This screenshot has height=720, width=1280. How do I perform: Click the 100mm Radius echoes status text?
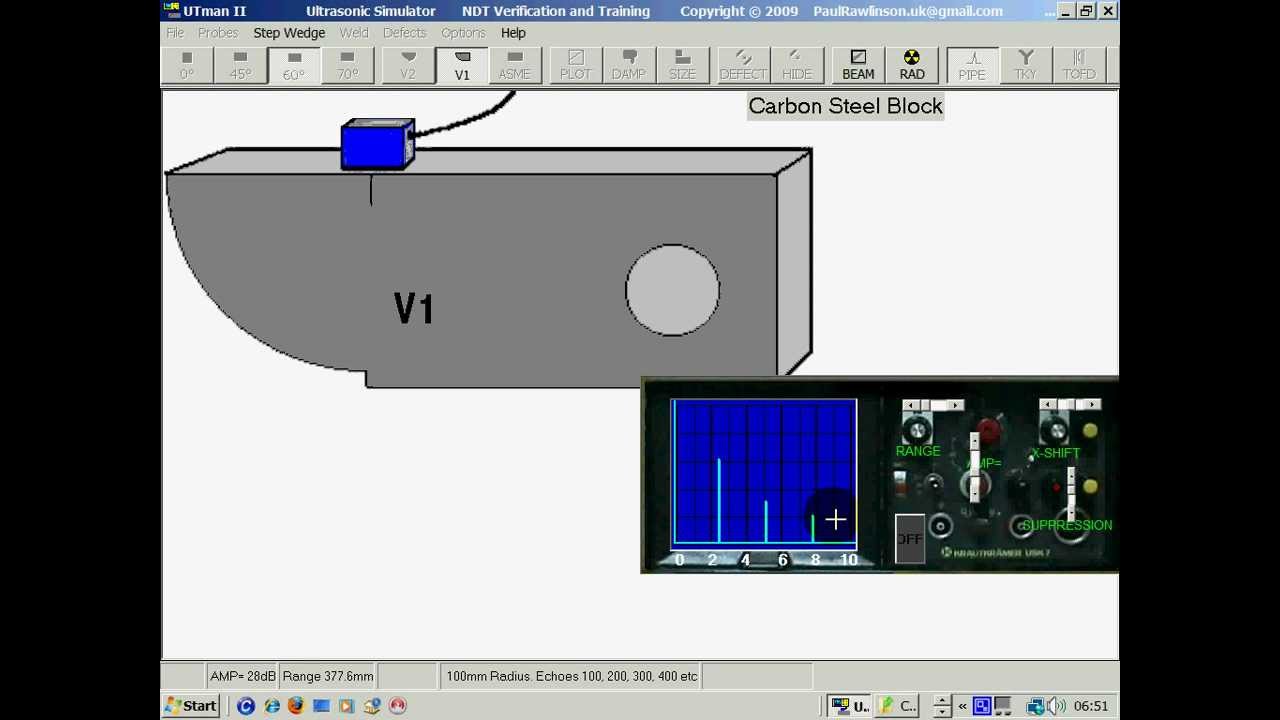[572, 676]
